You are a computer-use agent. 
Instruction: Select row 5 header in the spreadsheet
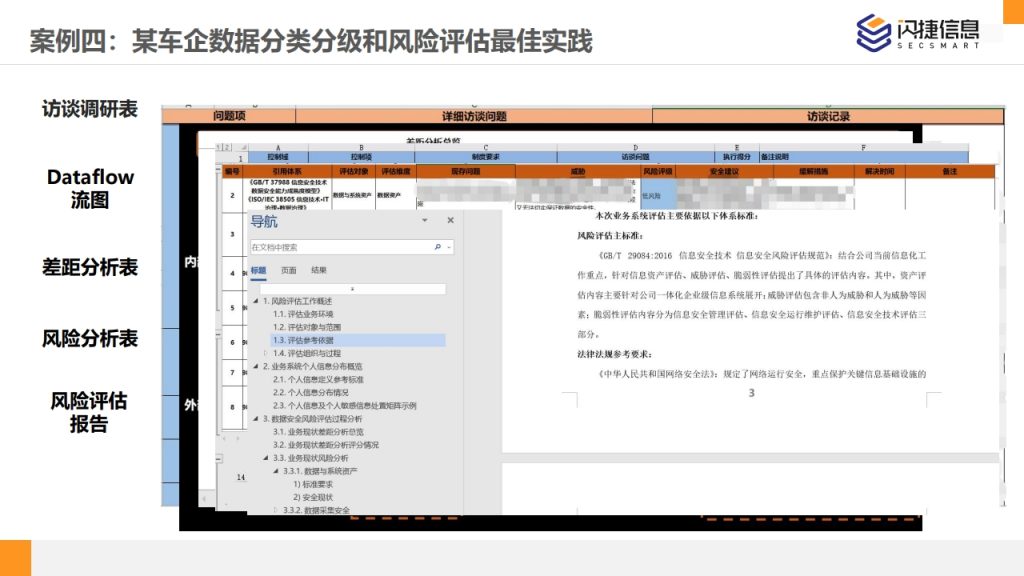coord(232,308)
